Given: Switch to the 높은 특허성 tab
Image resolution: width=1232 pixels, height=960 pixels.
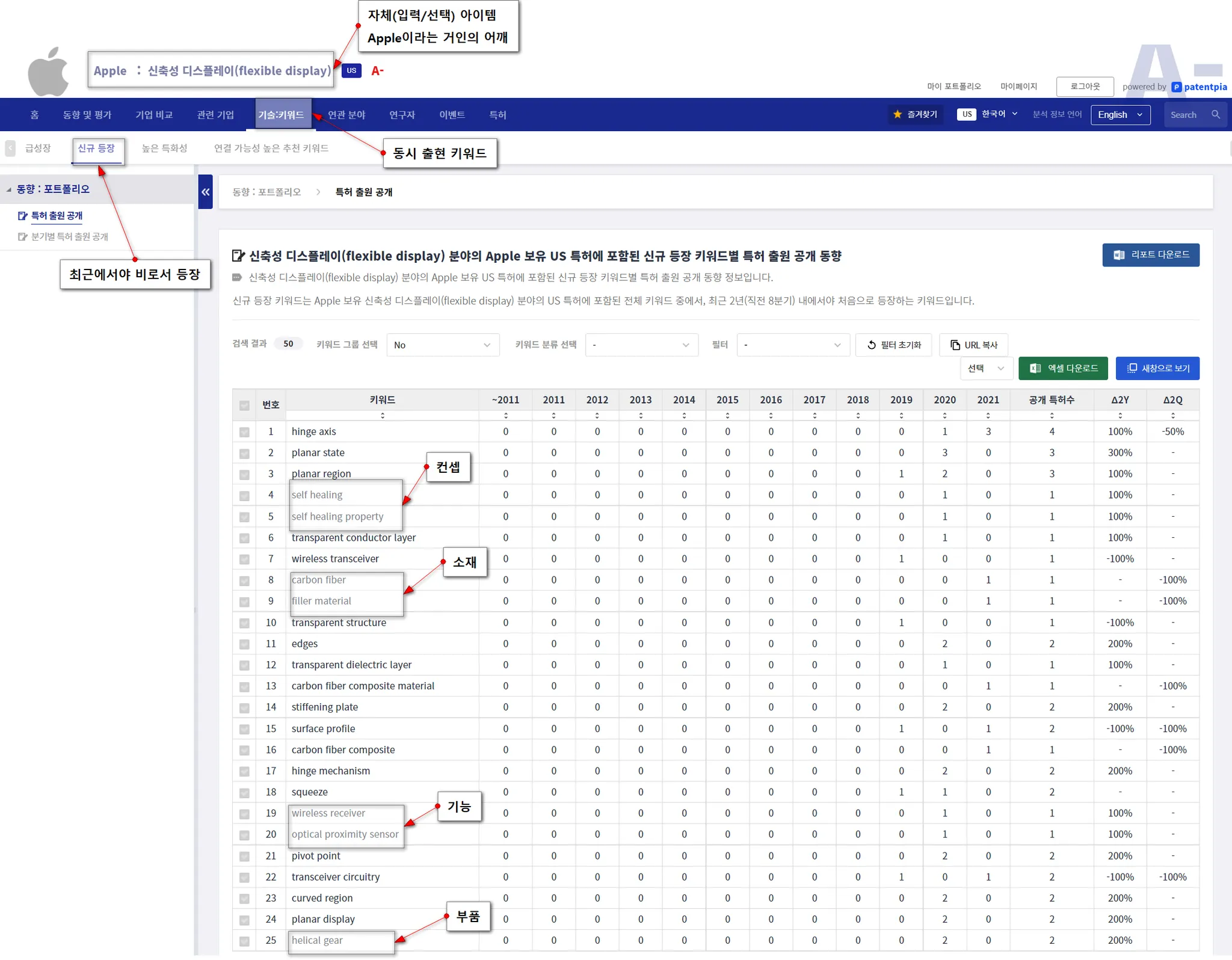Looking at the screenshot, I should 164,148.
